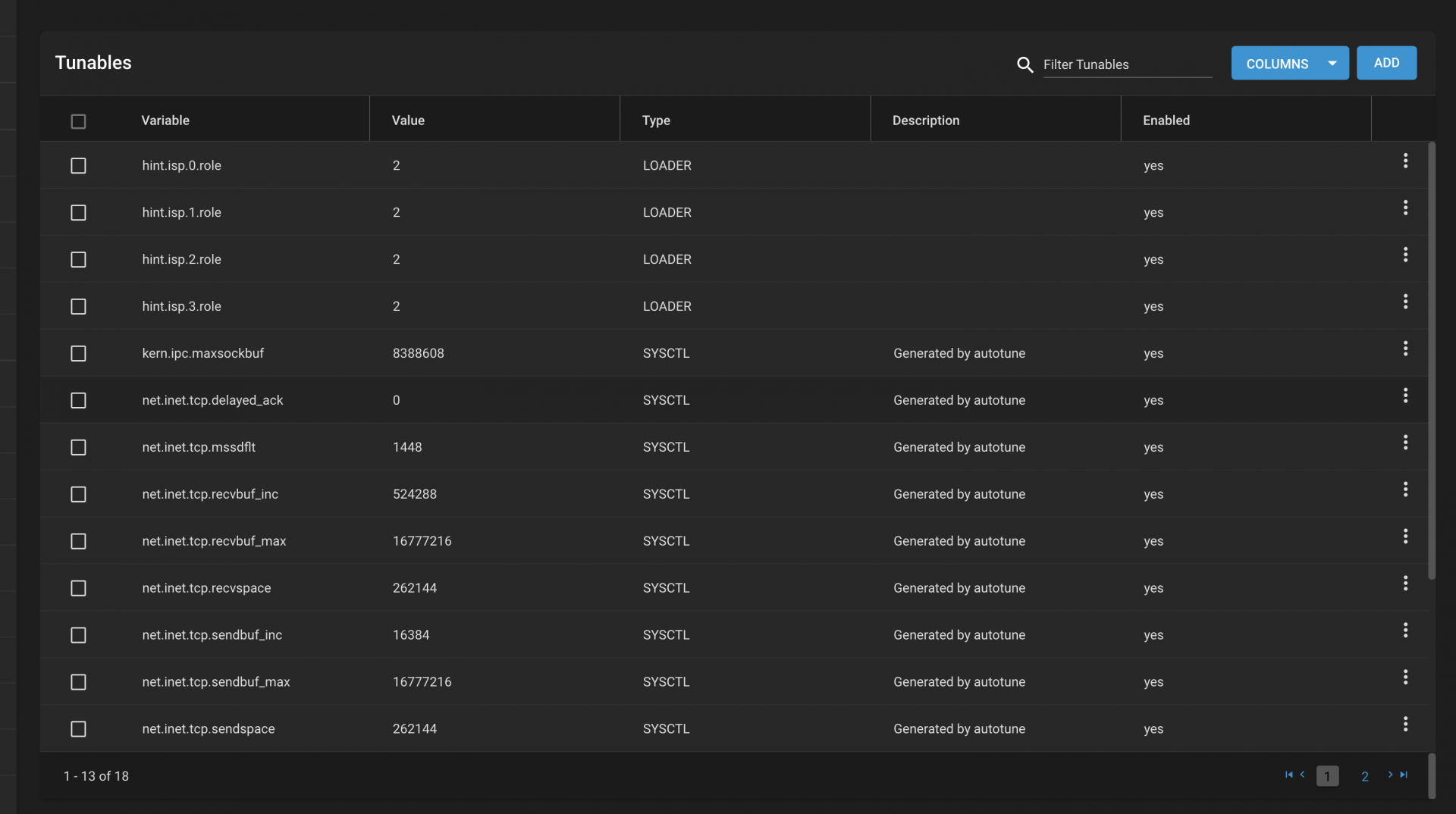
Task: Jump to the last page of tunables
Action: coord(1404,775)
